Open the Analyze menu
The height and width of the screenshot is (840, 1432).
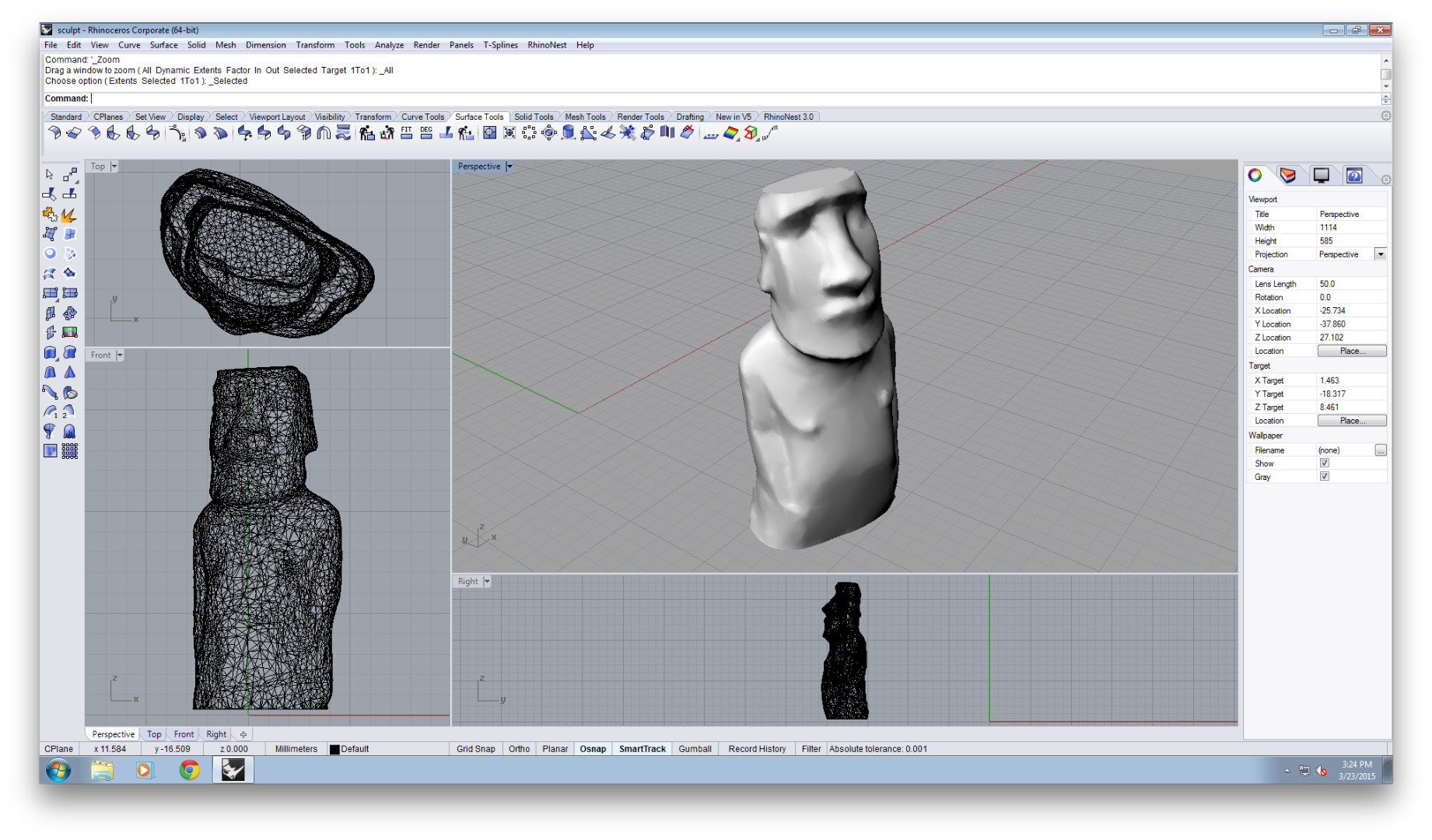389,45
